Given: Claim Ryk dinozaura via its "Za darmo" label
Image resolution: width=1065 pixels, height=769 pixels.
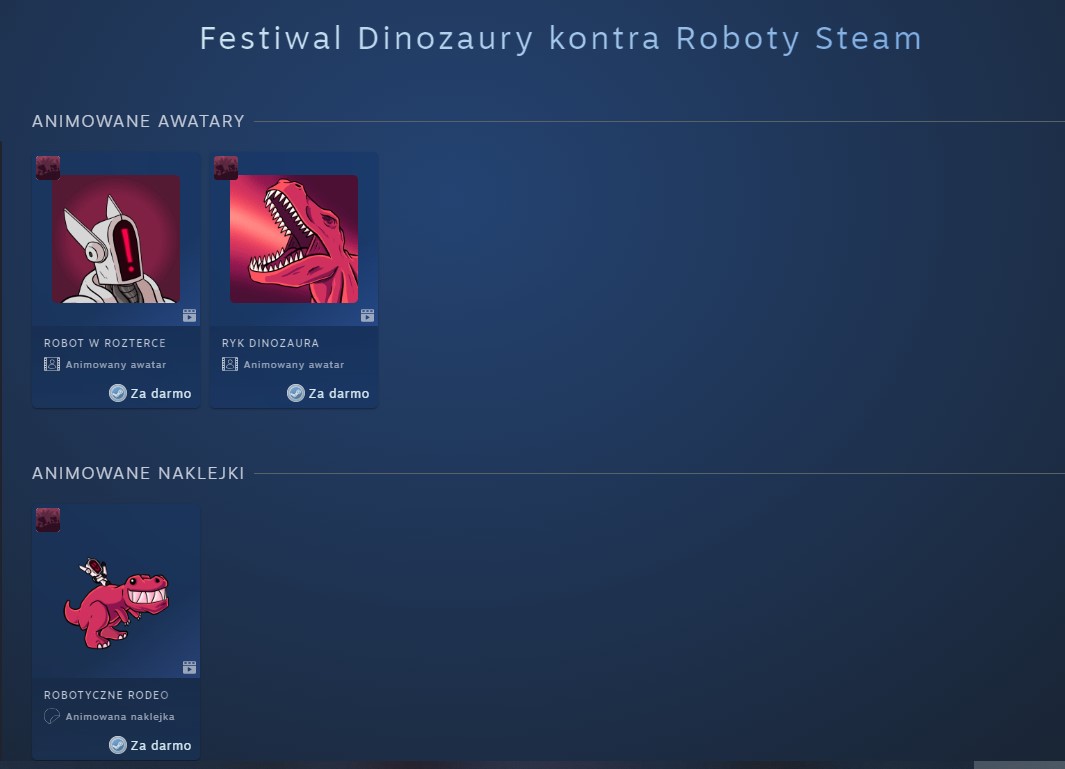Looking at the screenshot, I should 338,394.
